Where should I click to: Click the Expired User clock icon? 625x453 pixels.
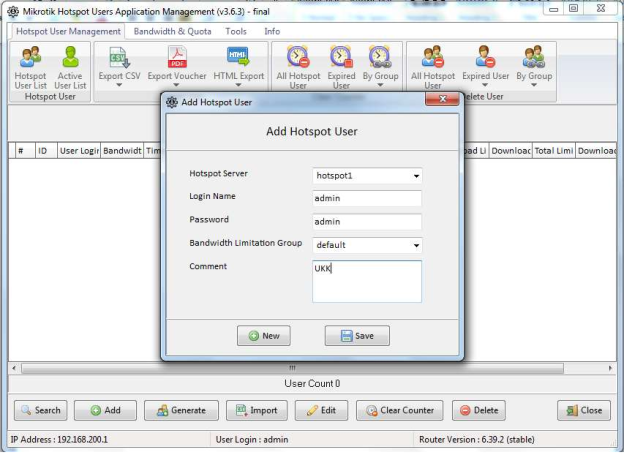click(341, 57)
